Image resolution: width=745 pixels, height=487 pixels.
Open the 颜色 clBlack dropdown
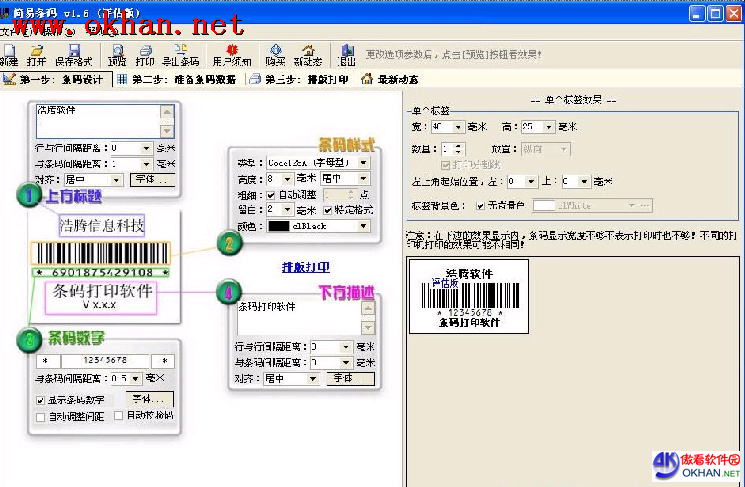363,226
